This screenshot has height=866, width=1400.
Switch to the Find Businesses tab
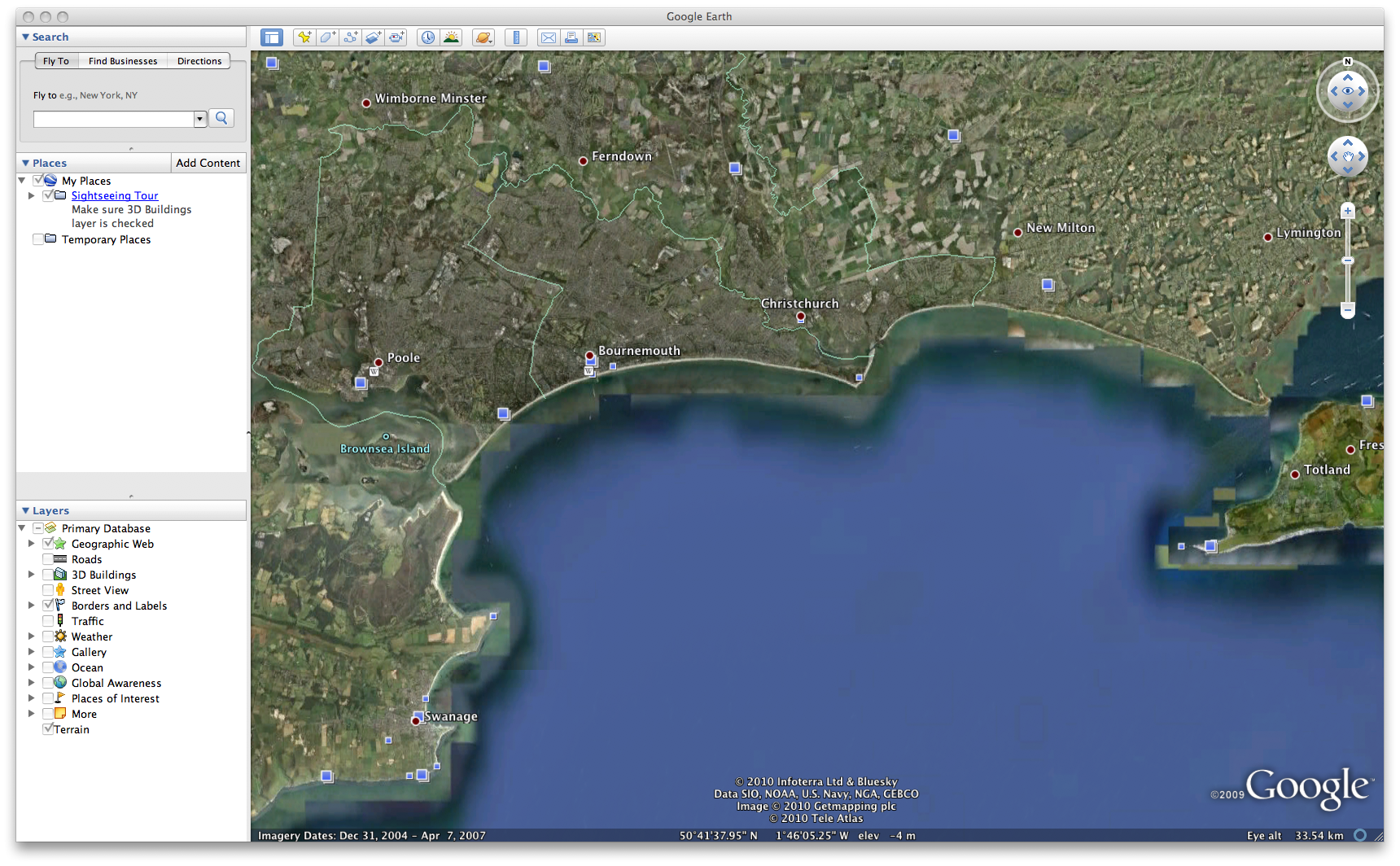tap(123, 61)
